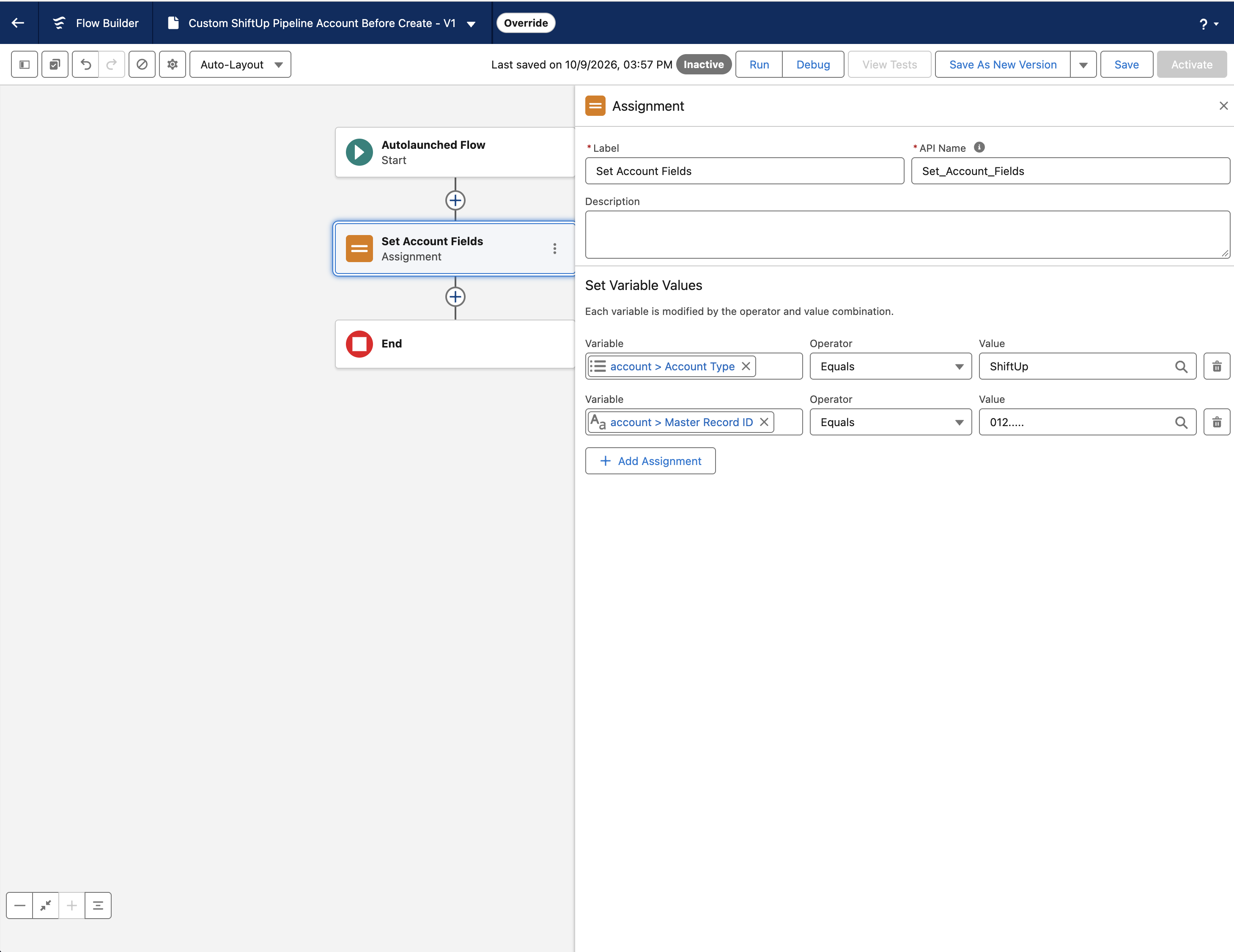This screenshot has height=952, width=1234.
Task: Click the Debug button
Action: tap(813, 64)
